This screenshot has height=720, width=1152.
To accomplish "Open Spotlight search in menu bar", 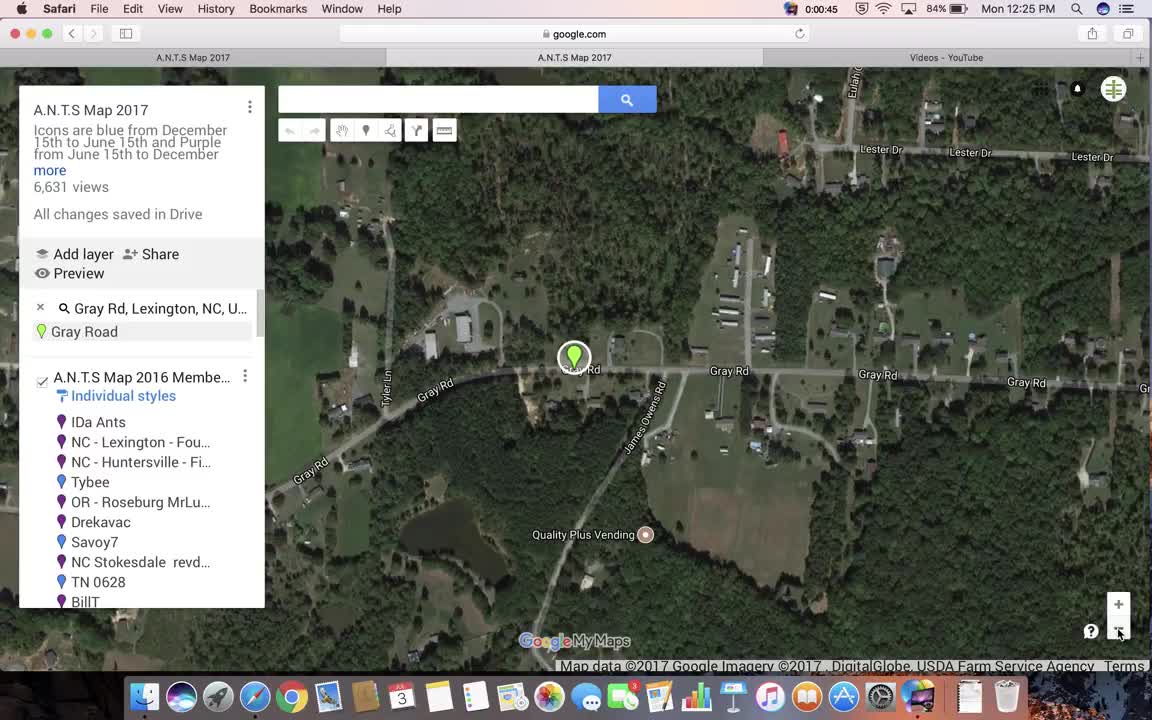I will coord(1076,9).
